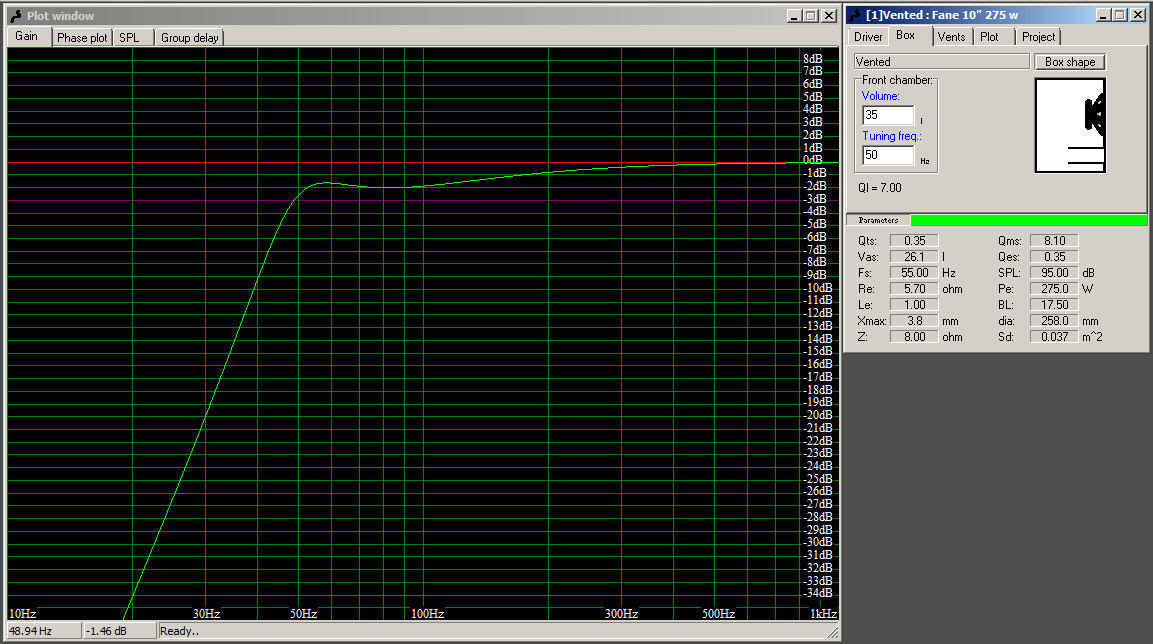Click the 500Hz axis label

718,614
